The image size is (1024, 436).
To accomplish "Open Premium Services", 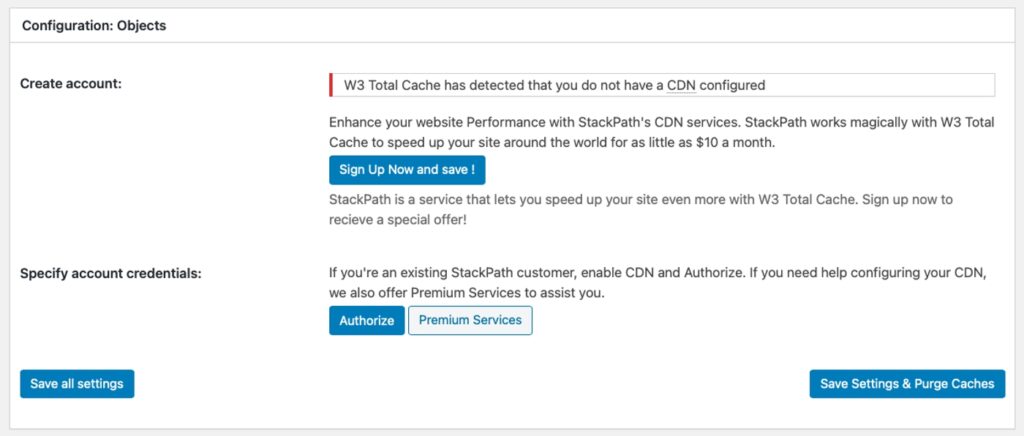I will [470, 320].
